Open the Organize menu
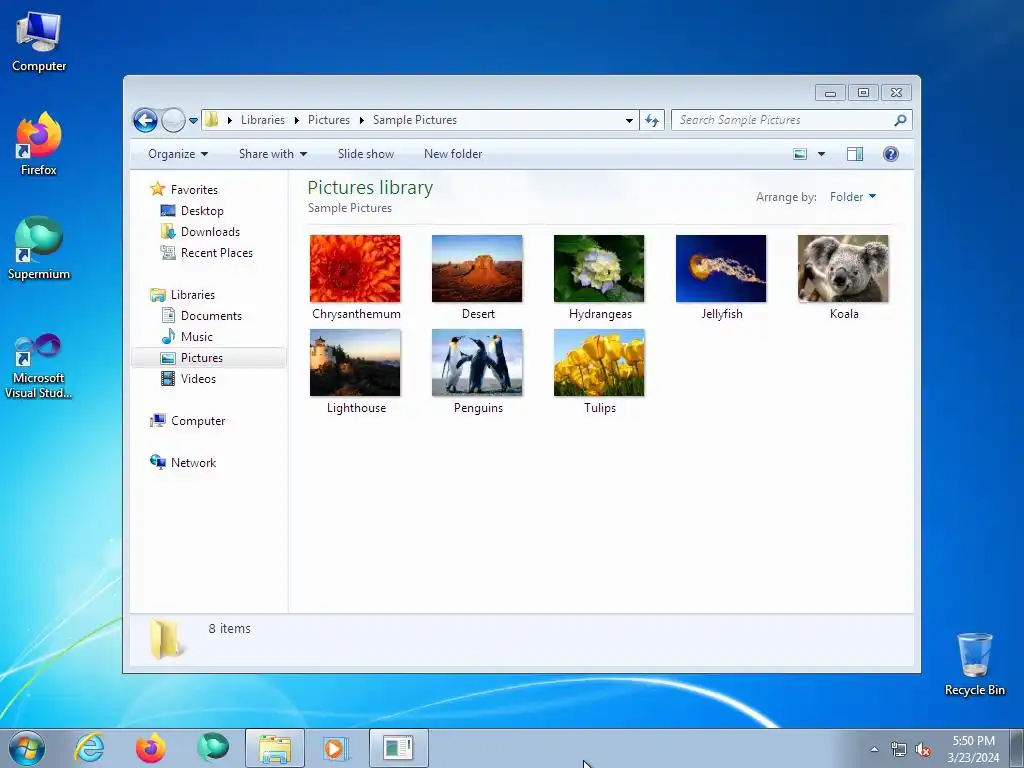Viewport: 1024px width, 768px height. [178, 154]
